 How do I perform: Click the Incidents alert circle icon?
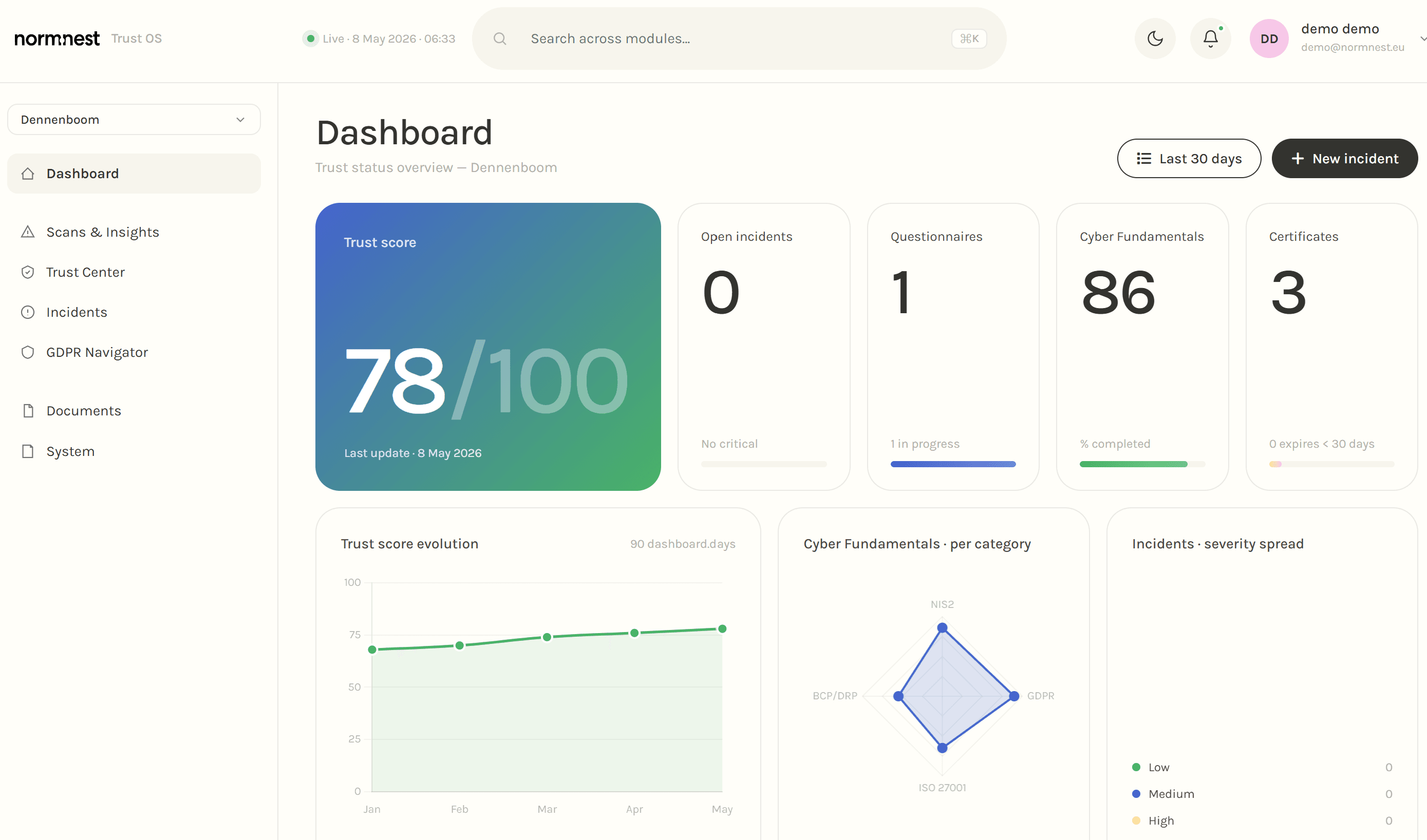point(28,313)
